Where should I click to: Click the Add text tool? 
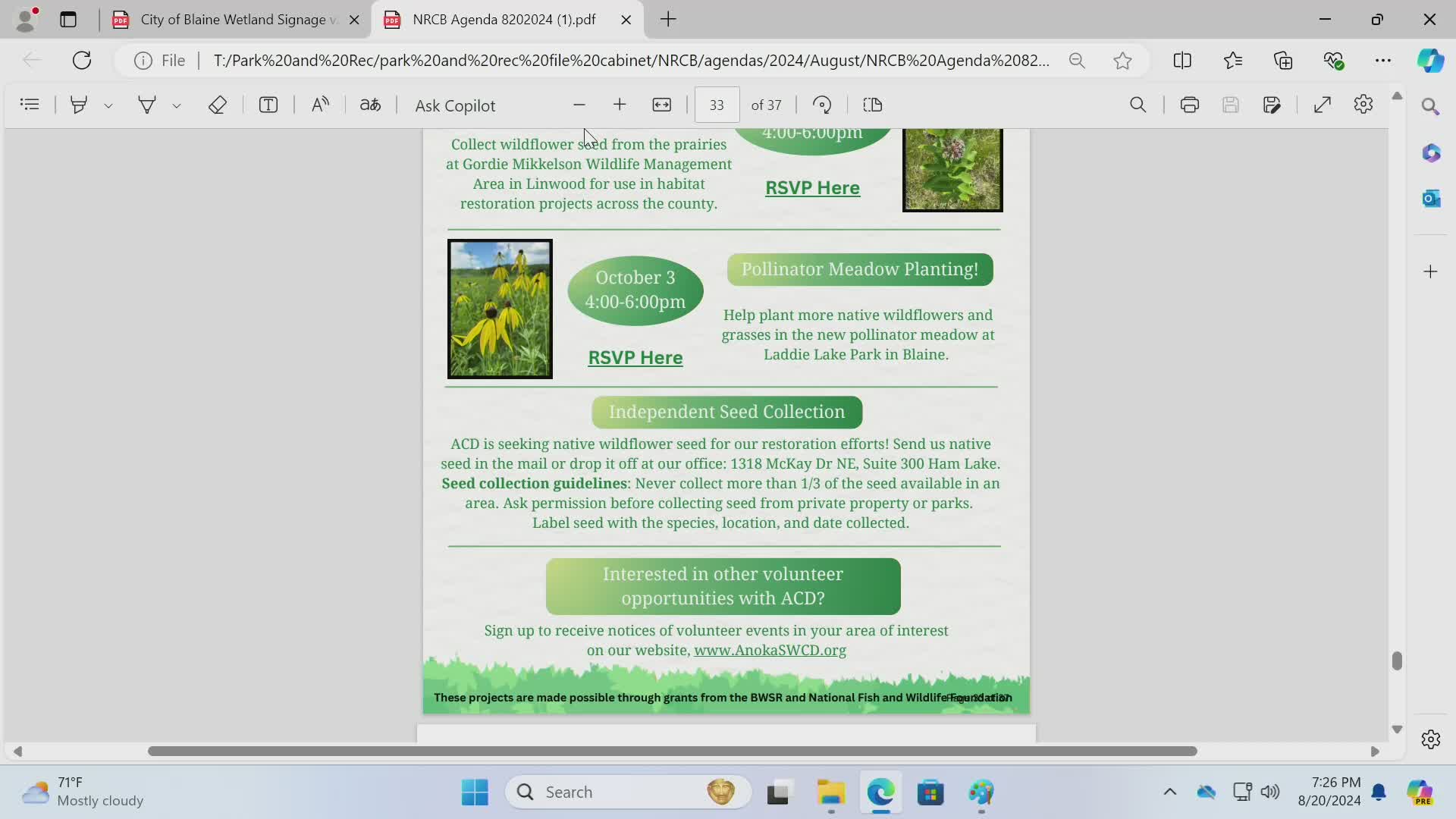click(268, 105)
